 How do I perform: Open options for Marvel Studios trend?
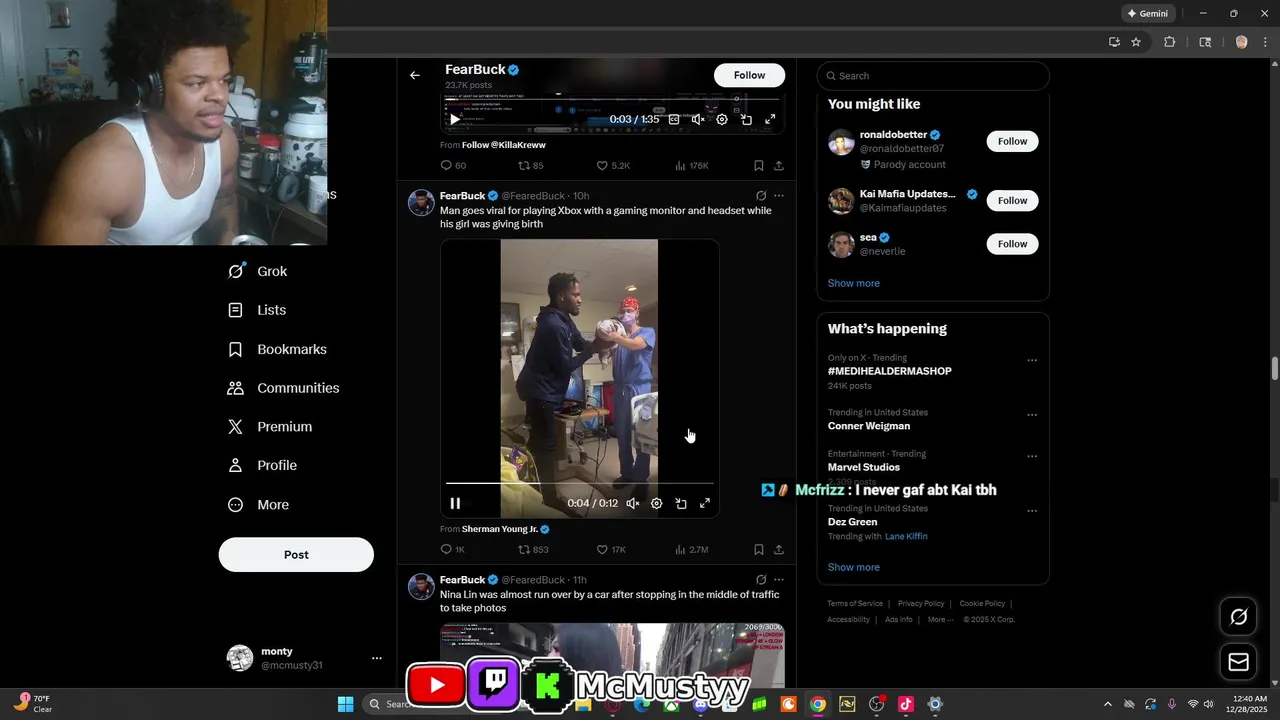[1032, 456]
